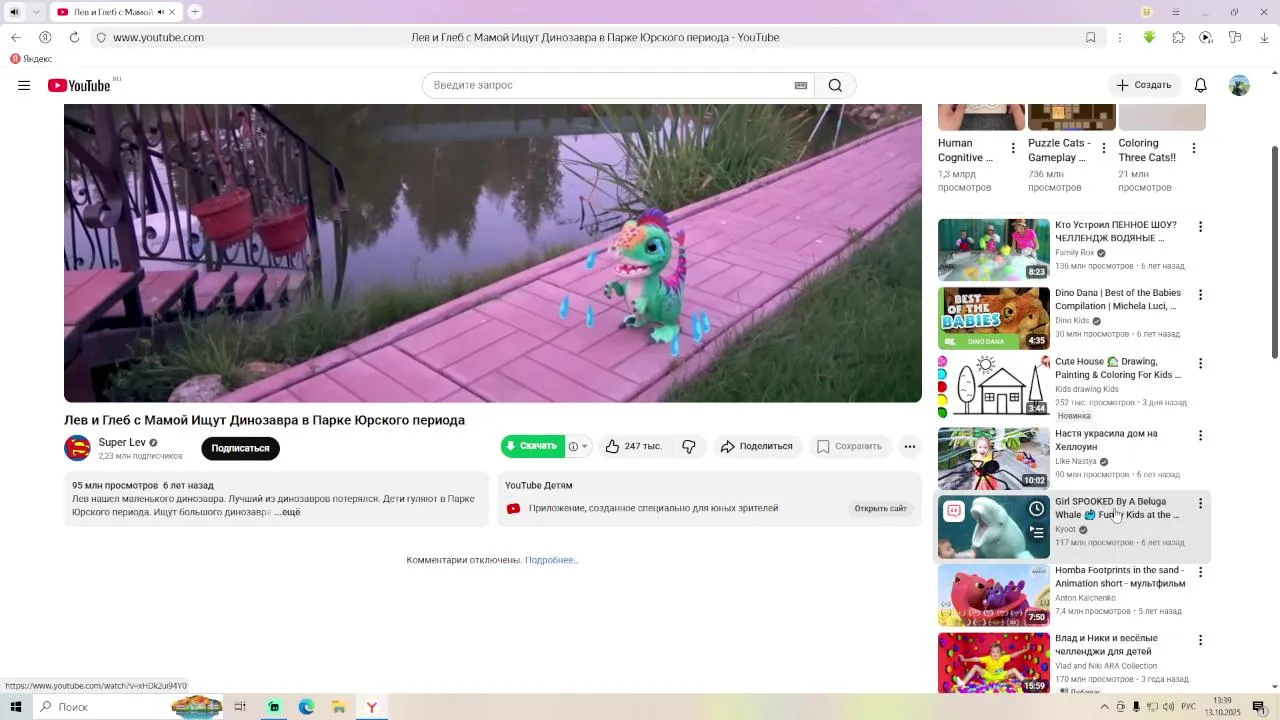
Task: Reload the page in browser
Action: (x=74, y=37)
